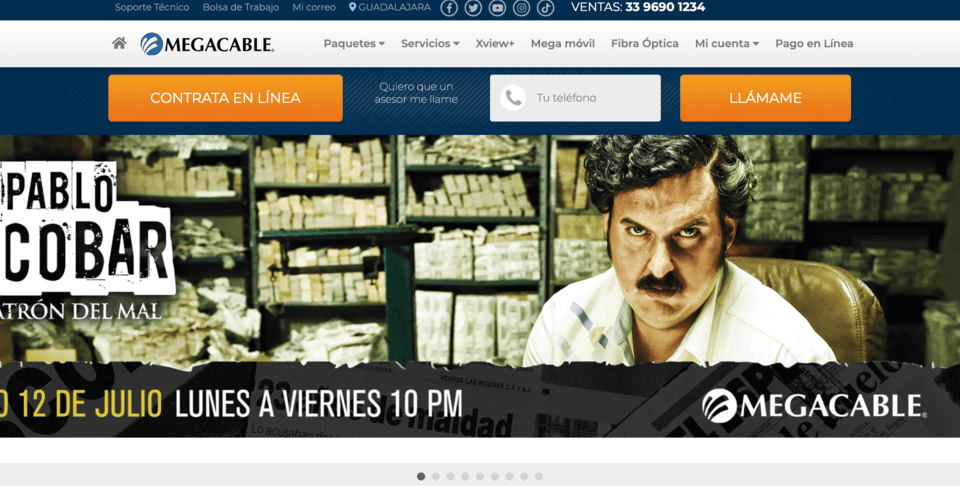Change the GUADALAJARA city selection
The image size is (960, 486).
coord(394,7)
